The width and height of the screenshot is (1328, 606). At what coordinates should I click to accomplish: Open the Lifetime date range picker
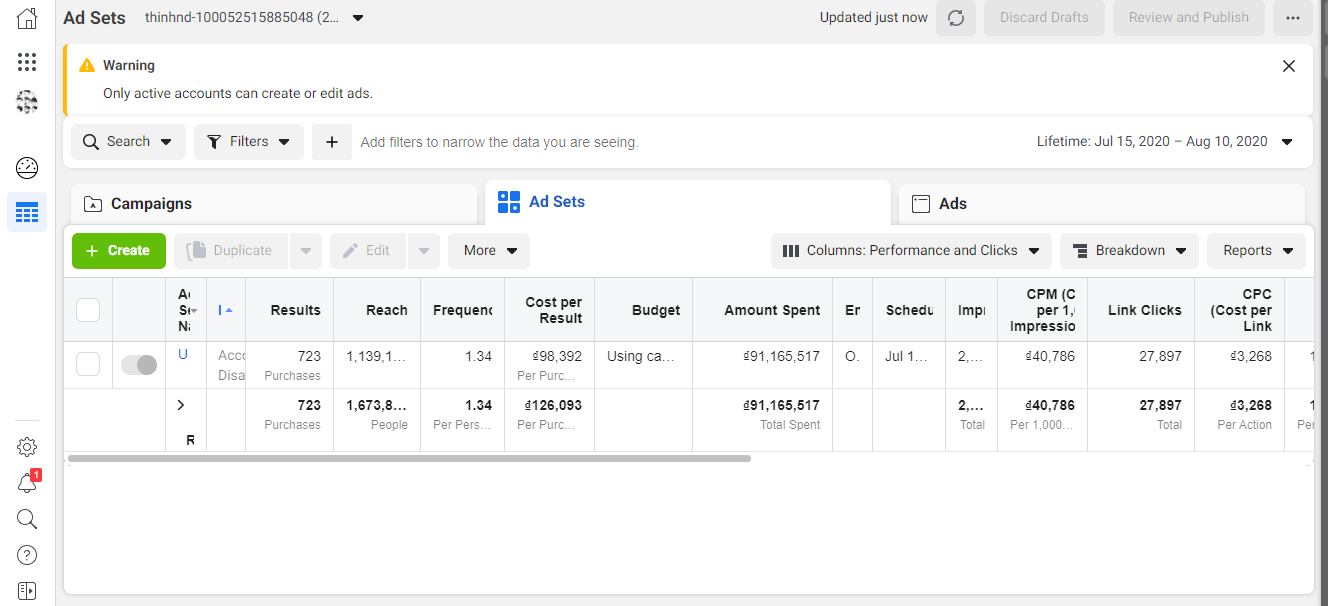1164,142
